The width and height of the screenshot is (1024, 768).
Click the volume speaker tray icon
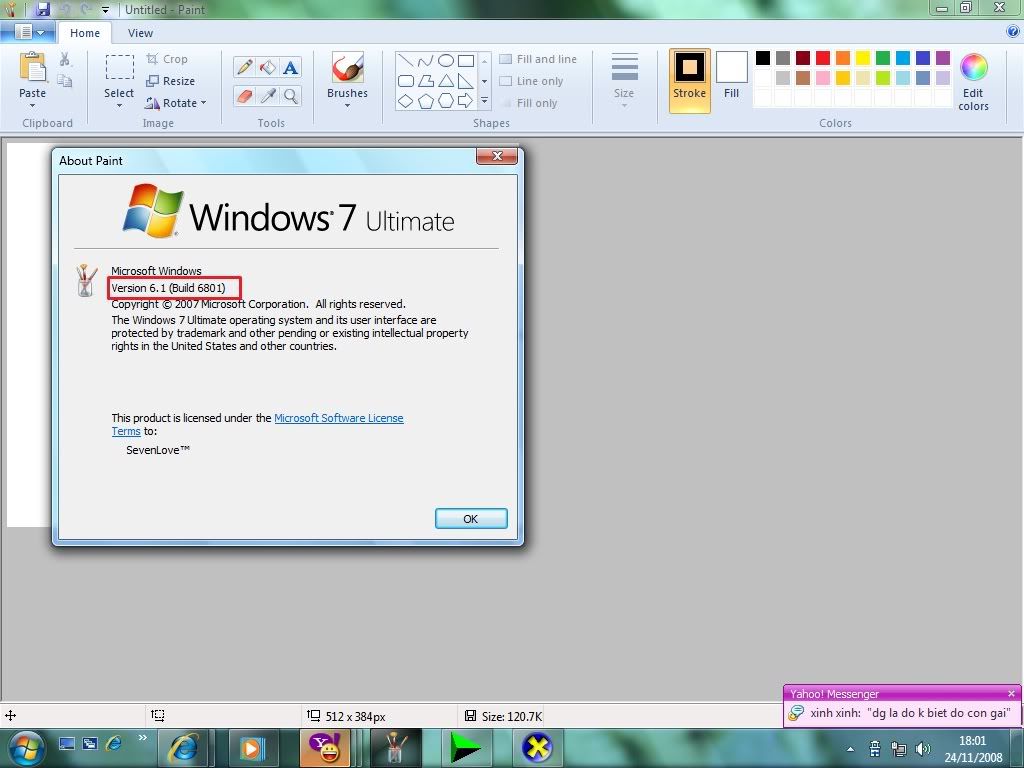922,749
